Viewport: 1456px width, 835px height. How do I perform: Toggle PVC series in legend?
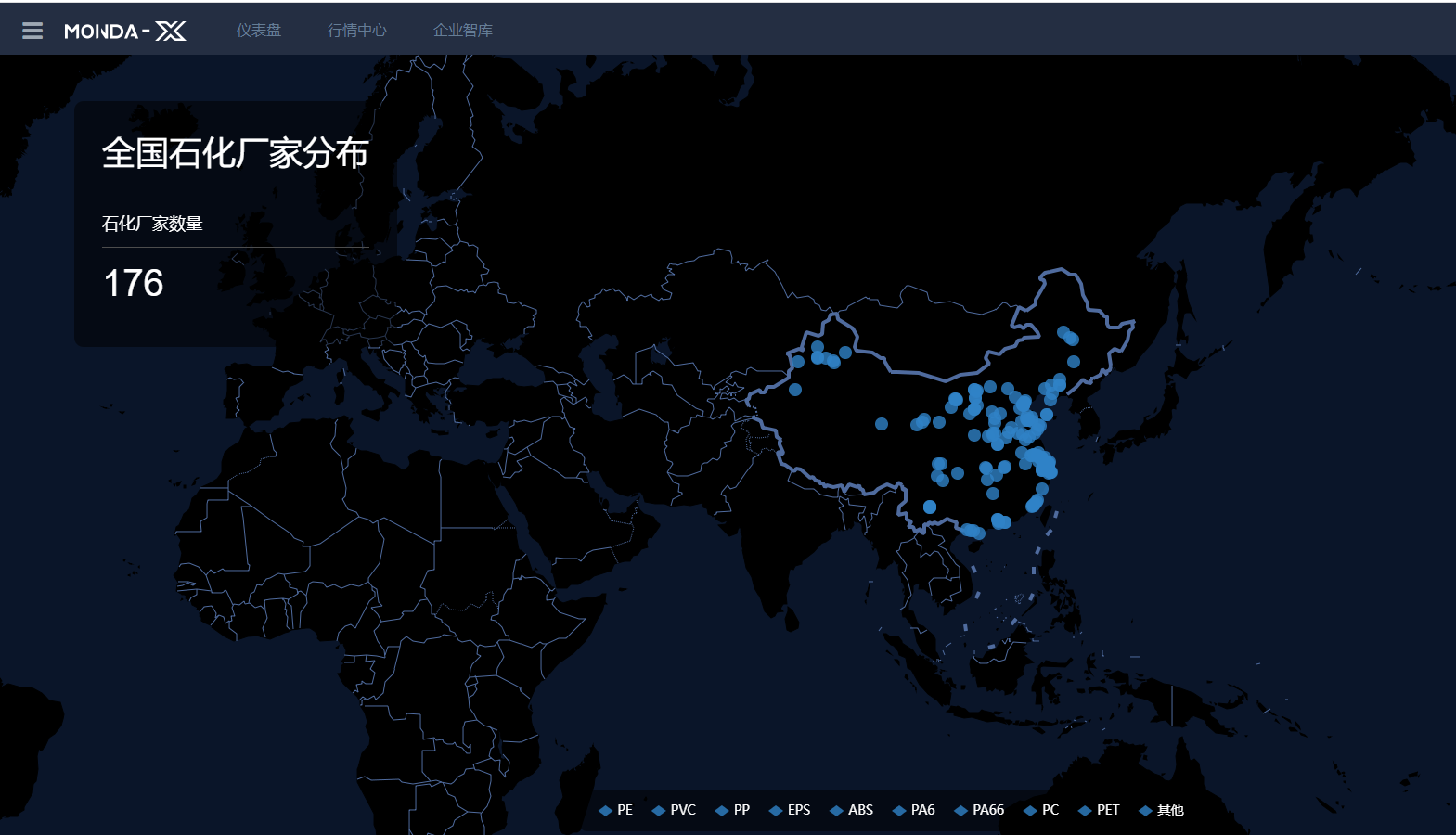[x=674, y=810]
